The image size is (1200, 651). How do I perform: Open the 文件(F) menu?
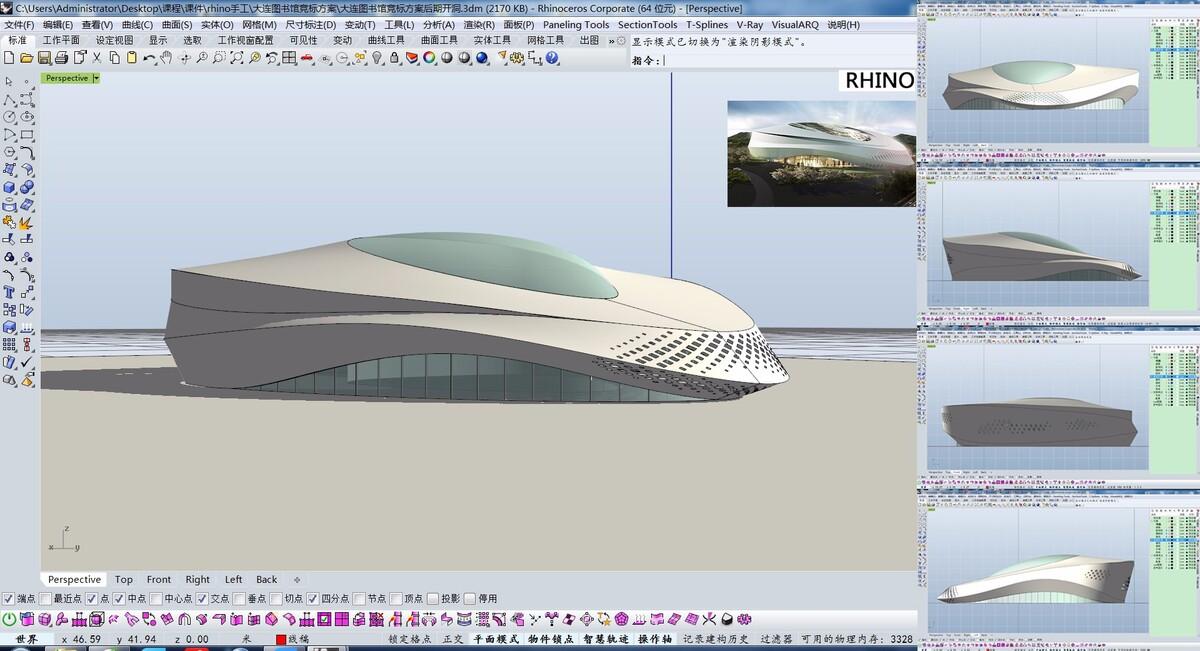pyautogui.click(x=20, y=24)
